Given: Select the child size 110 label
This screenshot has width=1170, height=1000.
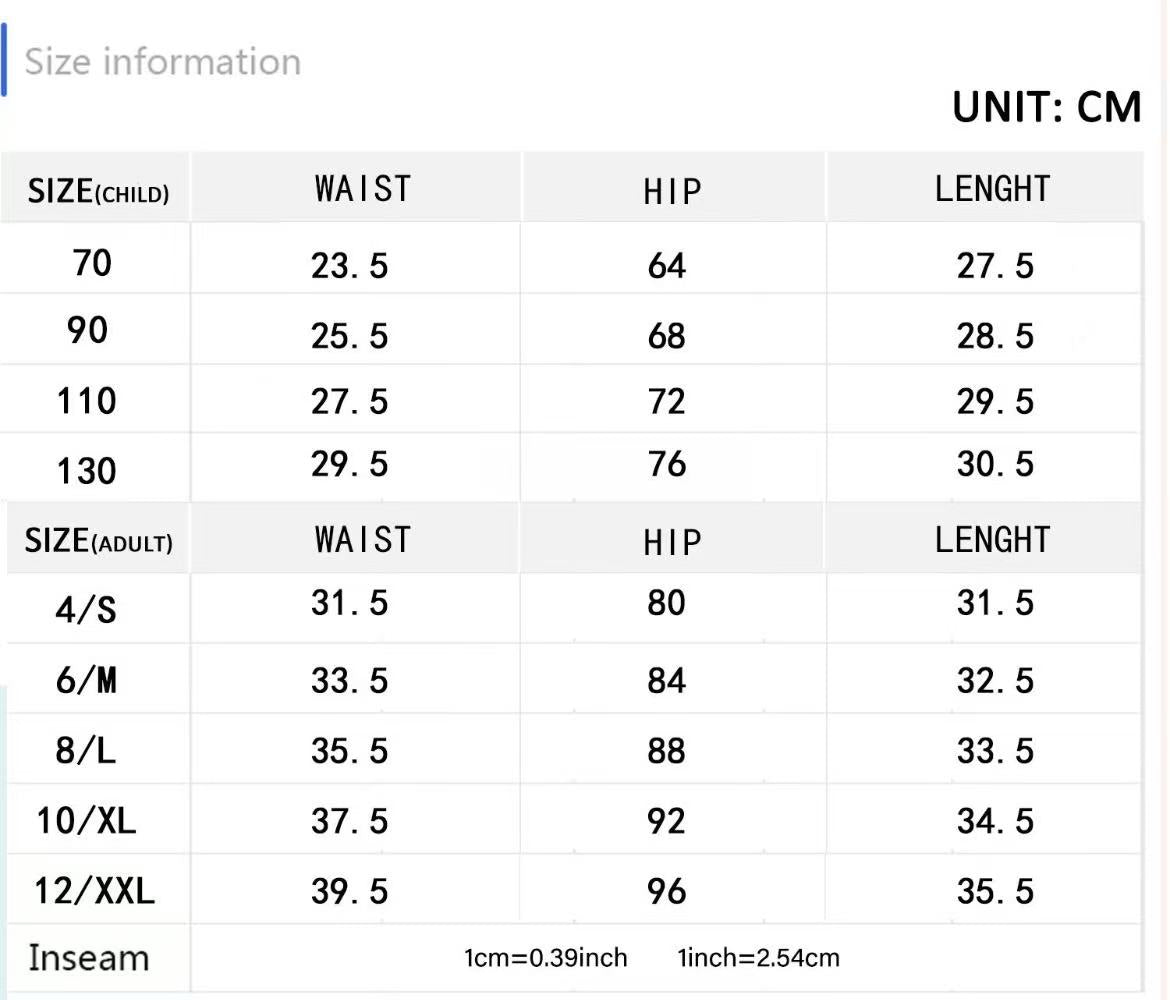Looking at the screenshot, I should (x=87, y=401).
